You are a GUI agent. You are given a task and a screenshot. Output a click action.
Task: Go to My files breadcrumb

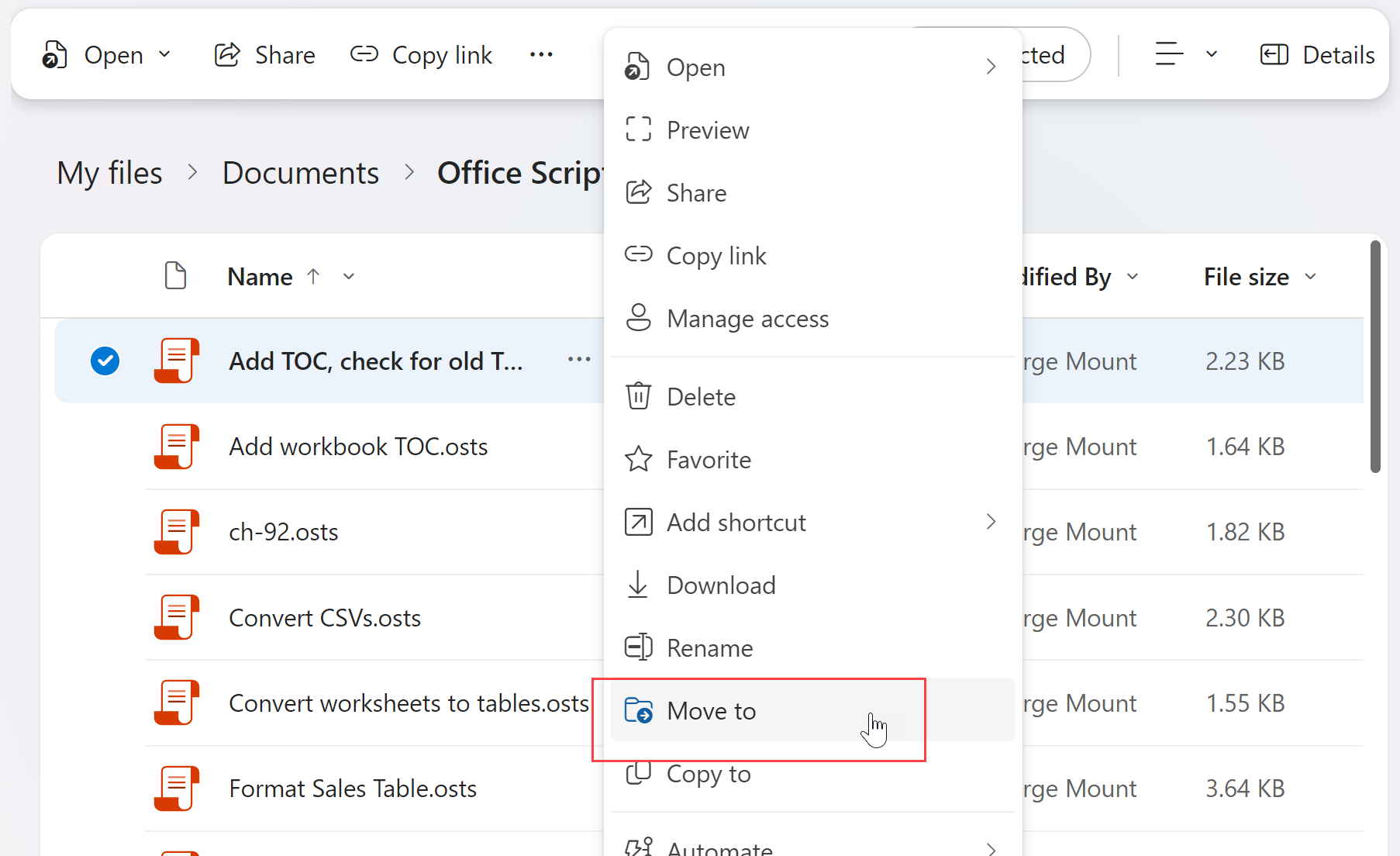(x=109, y=173)
